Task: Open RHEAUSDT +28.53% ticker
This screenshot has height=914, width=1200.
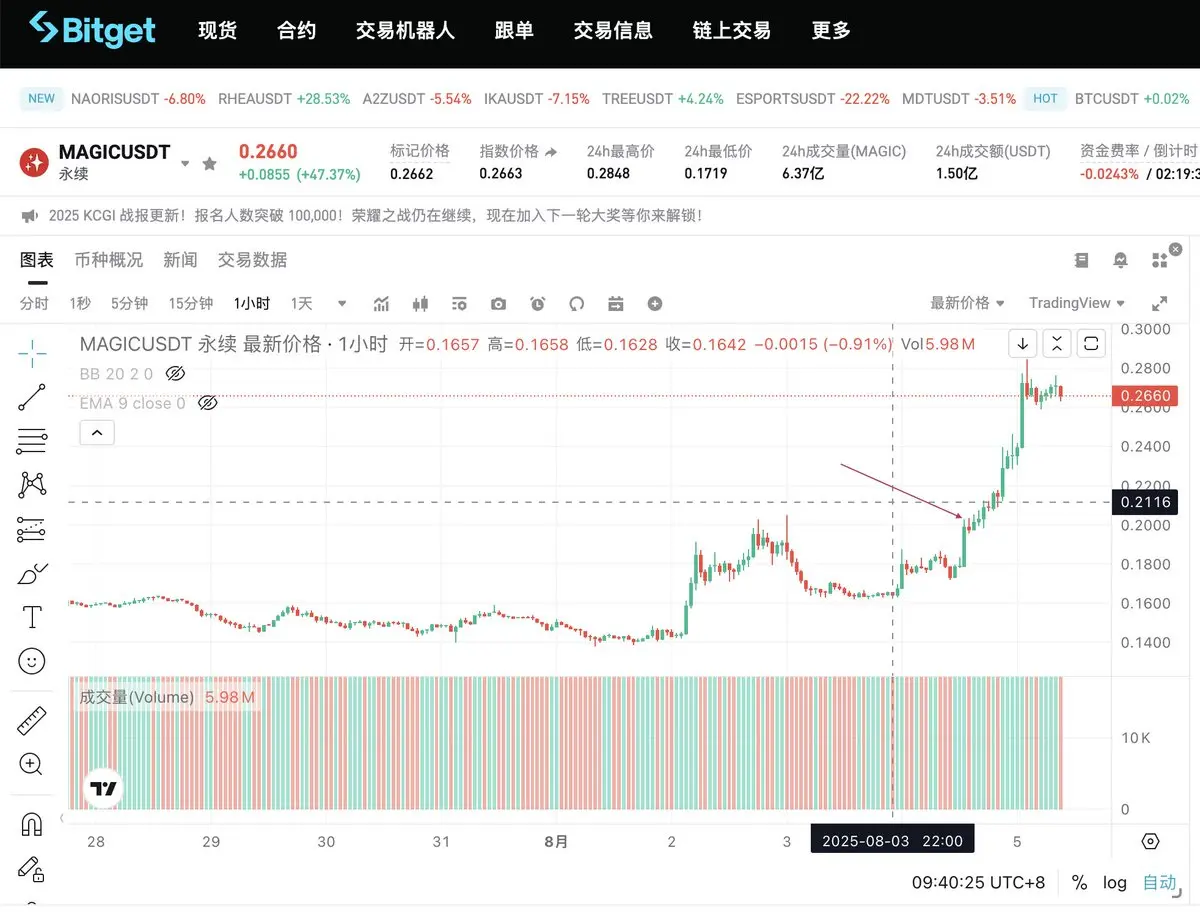Action: (284, 99)
